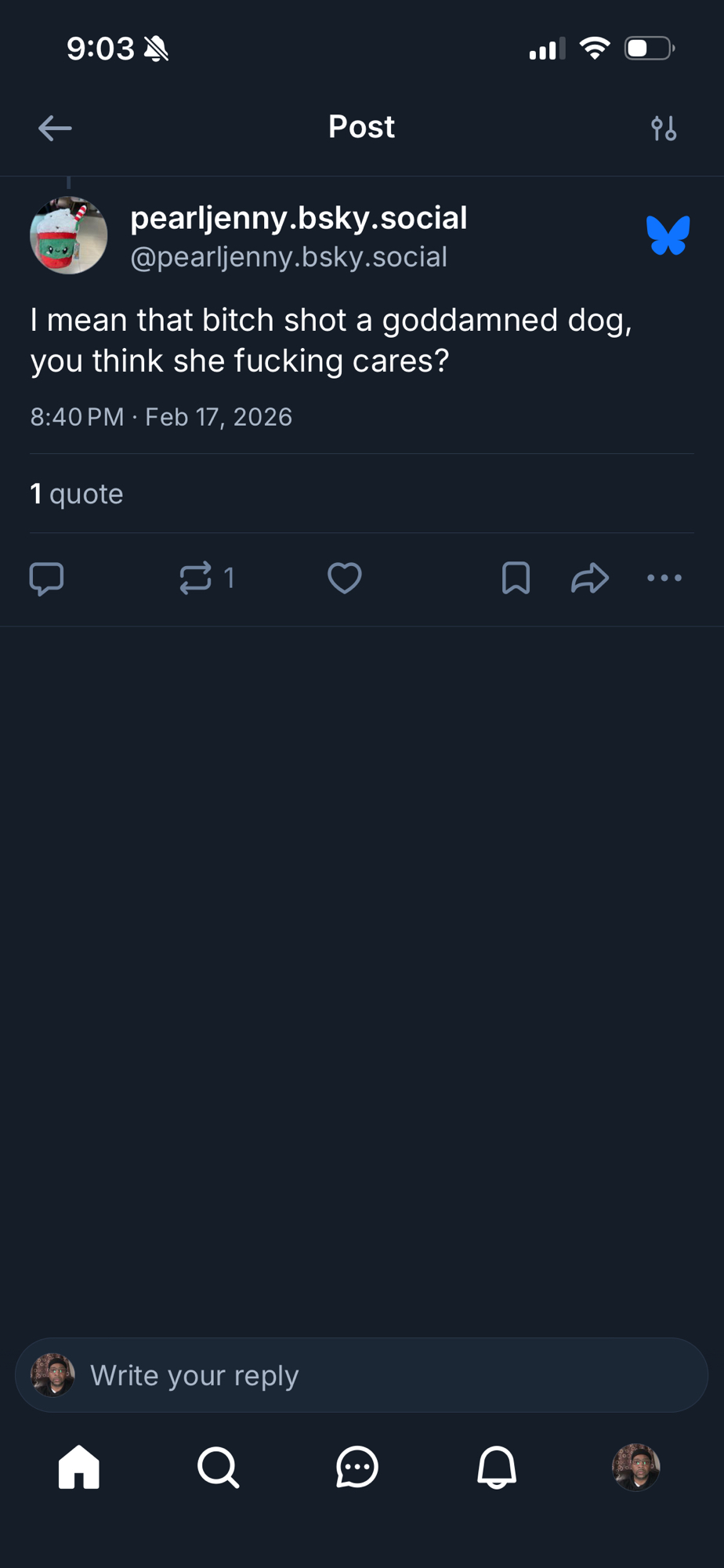Open my profile tab avatar
Image resolution: width=724 pixels, height=1568 pixels.
pyautogui.click(x=635, y=1467)
